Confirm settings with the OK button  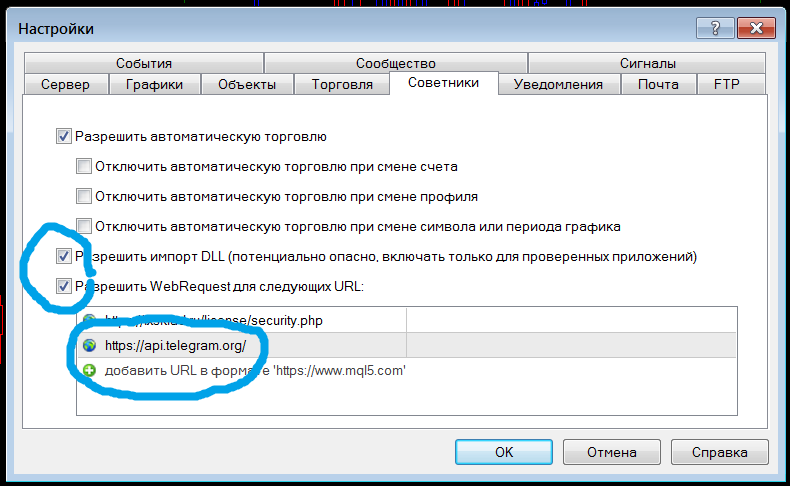point(504,452)
